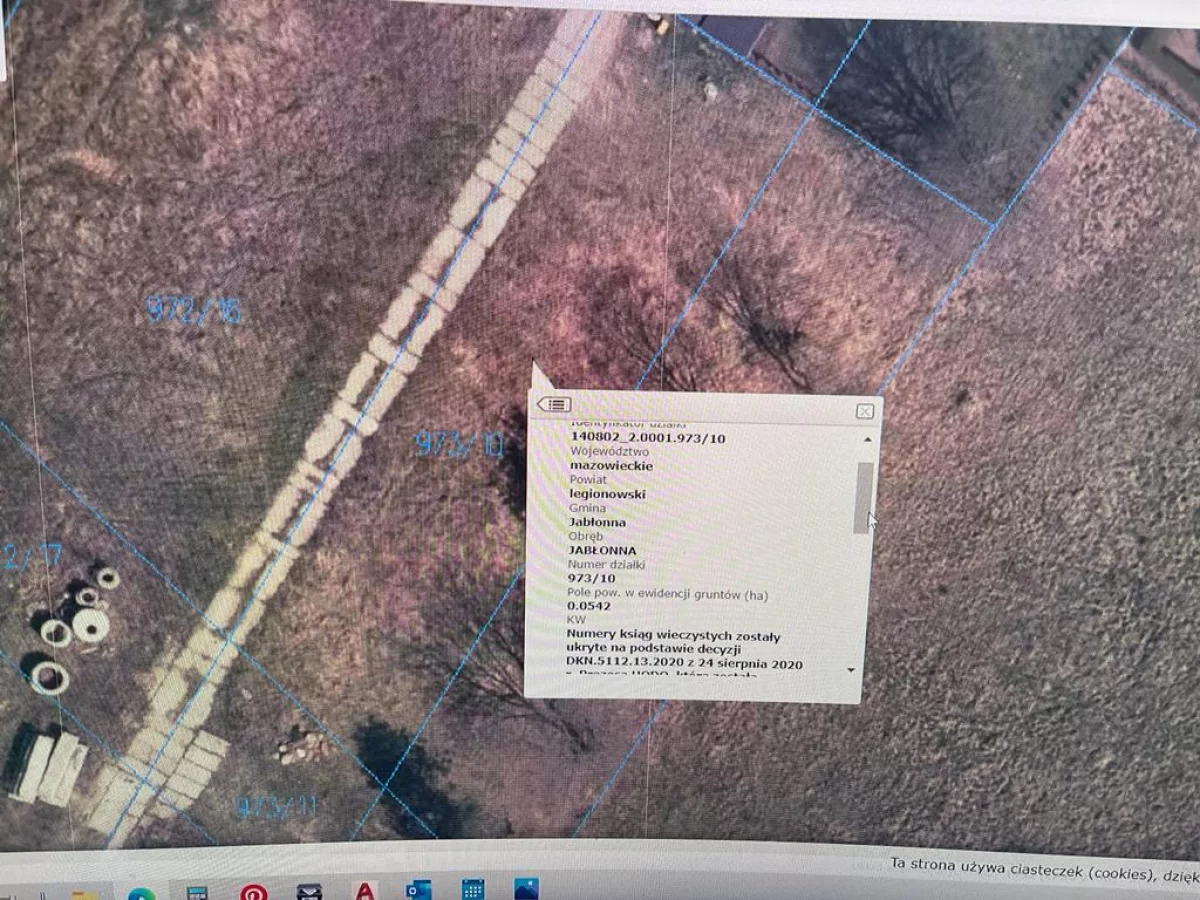1200x900 pixels.
Task: Open the popup list menu icon
Action: (554, 404)
